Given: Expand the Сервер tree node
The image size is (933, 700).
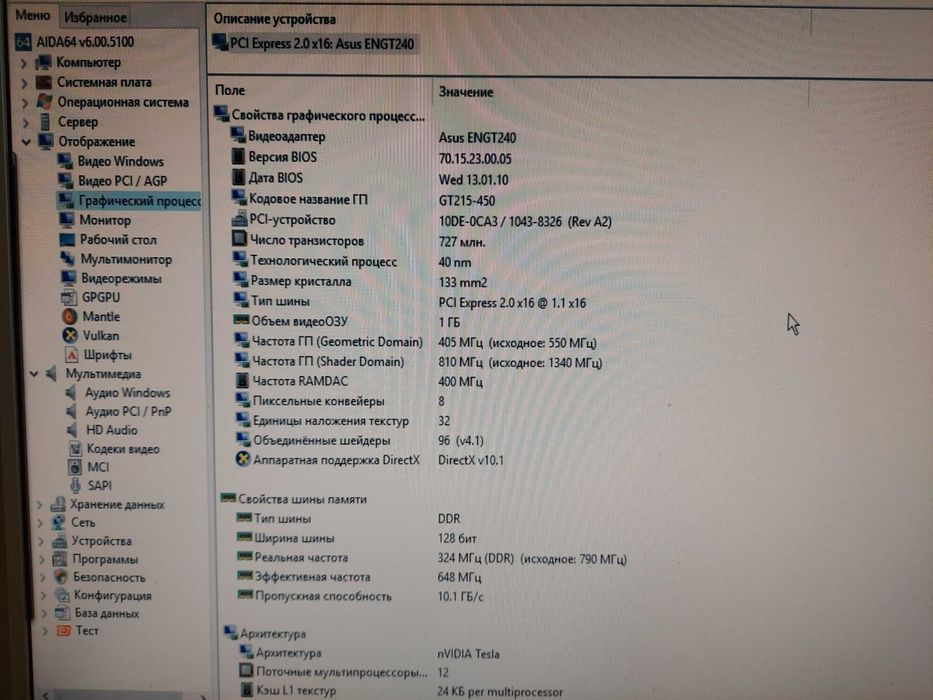Looking at the screenshot, I should (26, 123).
